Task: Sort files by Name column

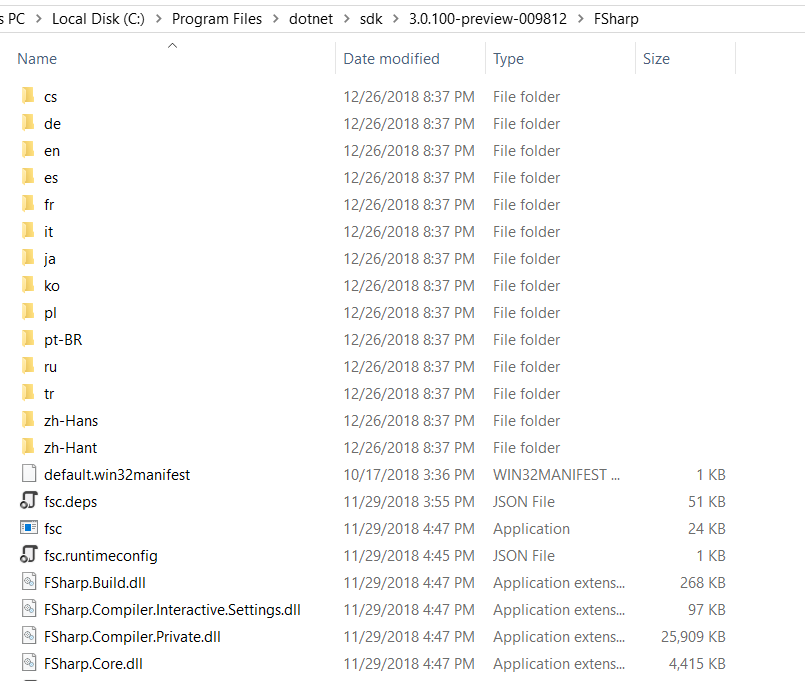Action: pyautogui.click(x=37, y=59)
